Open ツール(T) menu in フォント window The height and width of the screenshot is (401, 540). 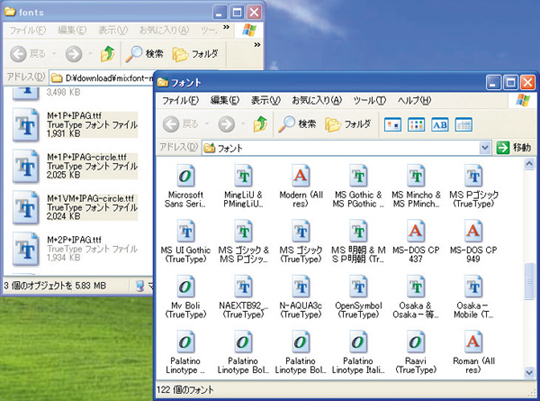(370, 101)
